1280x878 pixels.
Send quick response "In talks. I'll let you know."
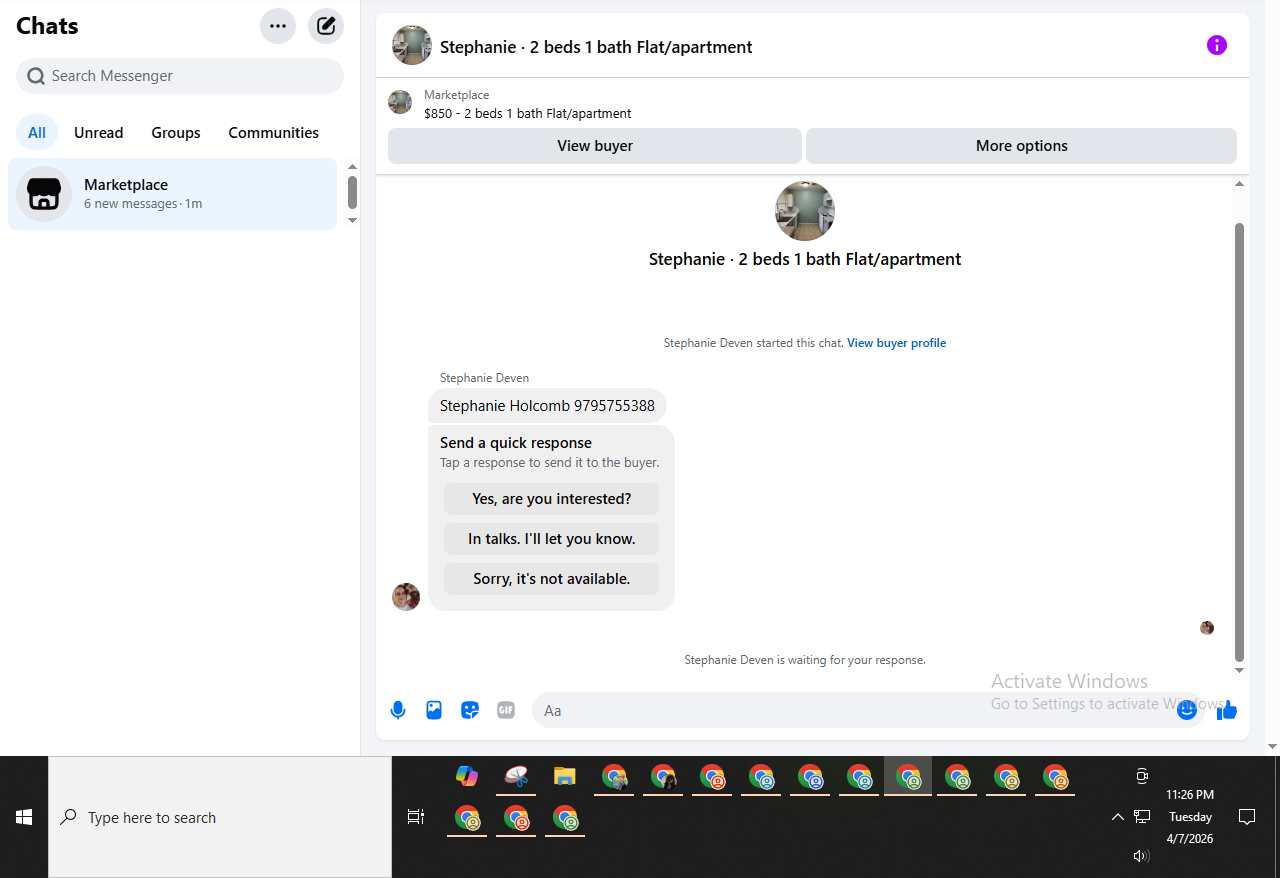coord(551,539)
